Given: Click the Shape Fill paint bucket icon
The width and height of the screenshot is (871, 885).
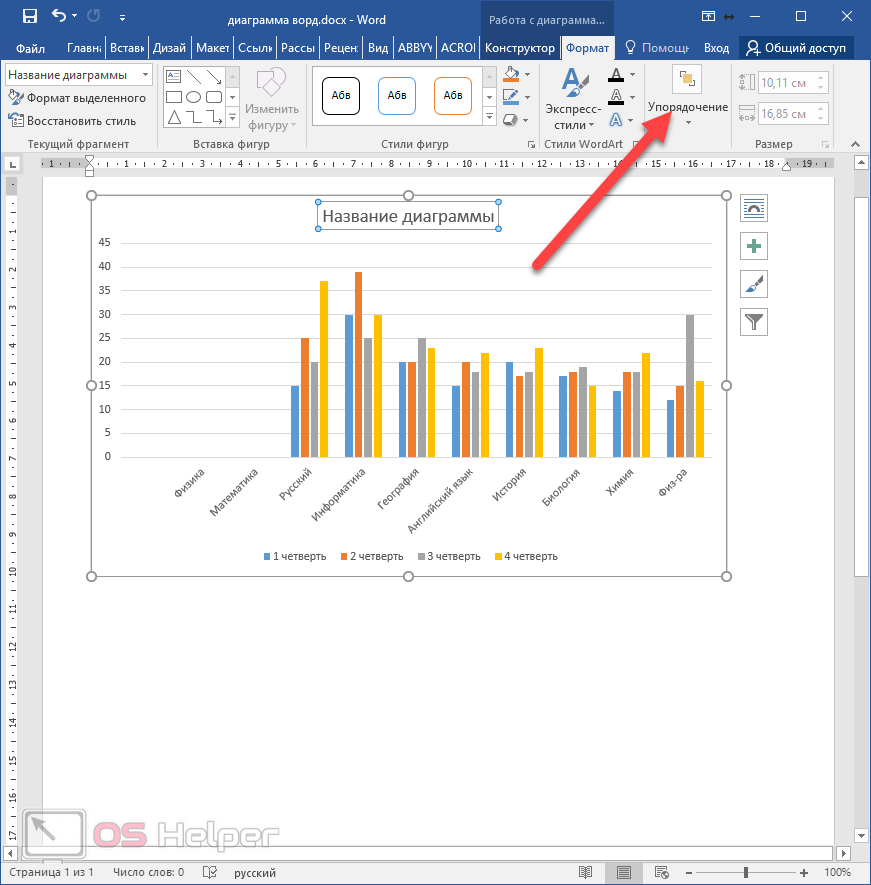Looking at the screenshot, I should [511, 75].
